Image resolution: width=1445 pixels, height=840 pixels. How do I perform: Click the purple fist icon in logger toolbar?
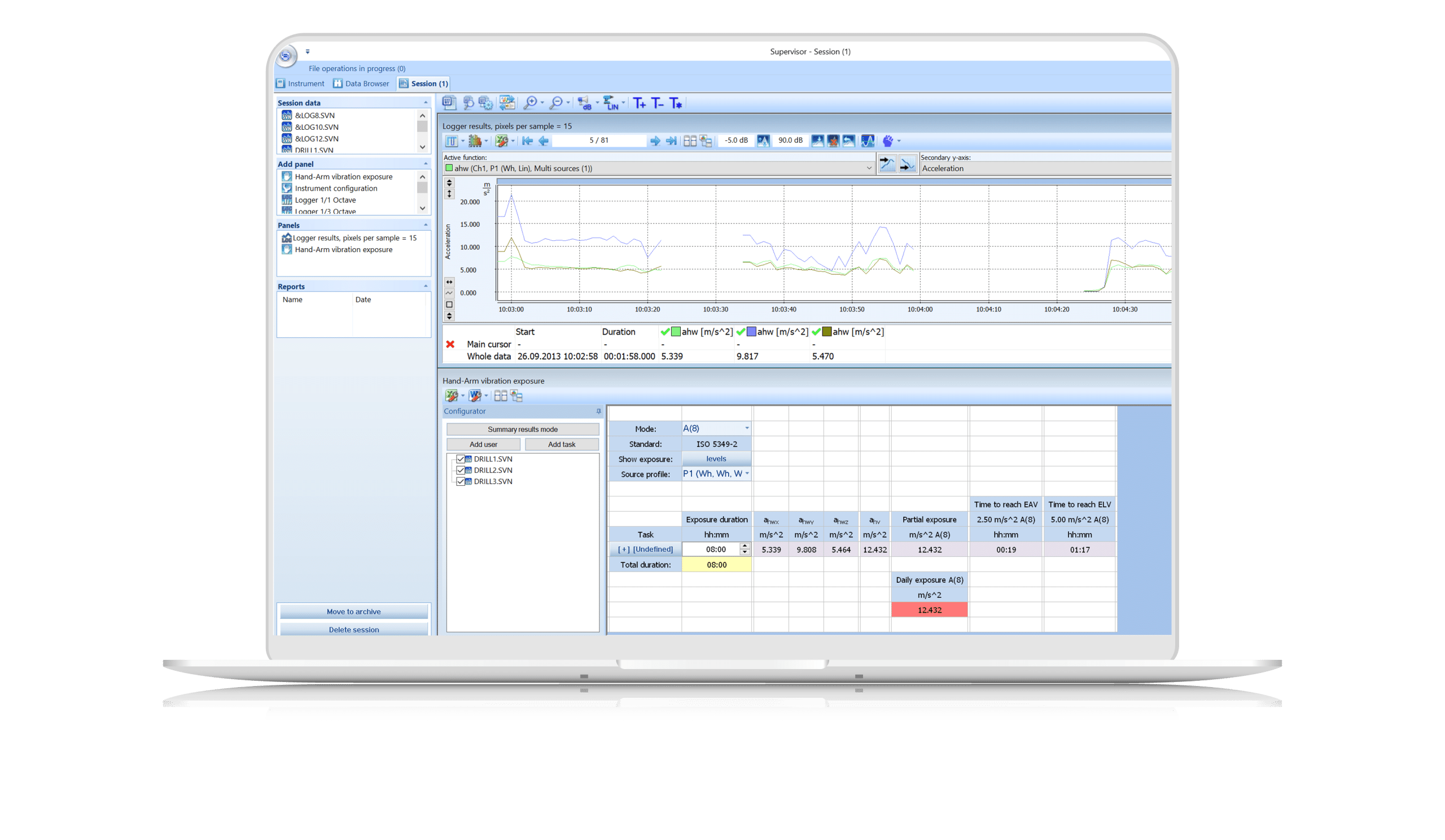(888, 141)
